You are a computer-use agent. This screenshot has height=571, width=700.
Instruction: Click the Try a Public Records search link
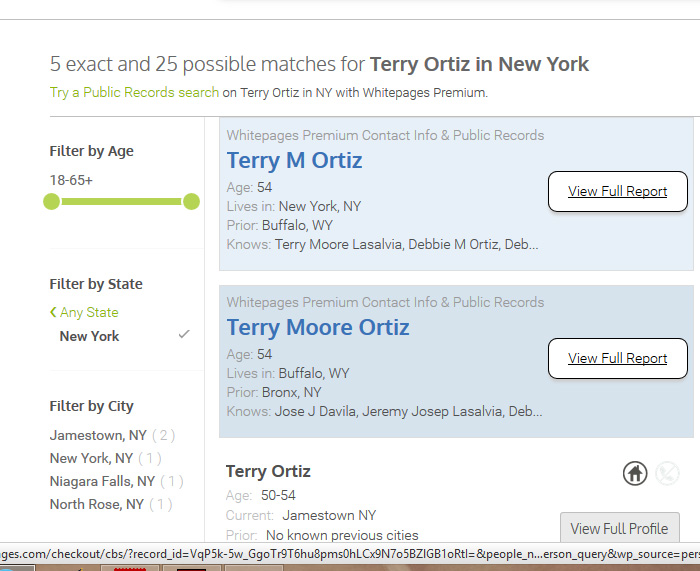click(x=134, y=92)
